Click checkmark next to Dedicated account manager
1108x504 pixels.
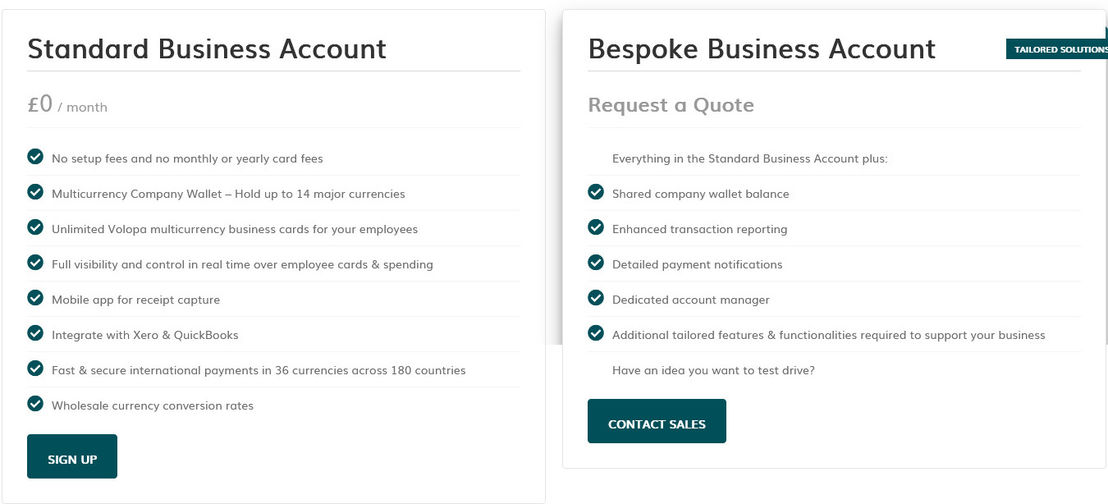pyautogui.click(x=596, y=298)
